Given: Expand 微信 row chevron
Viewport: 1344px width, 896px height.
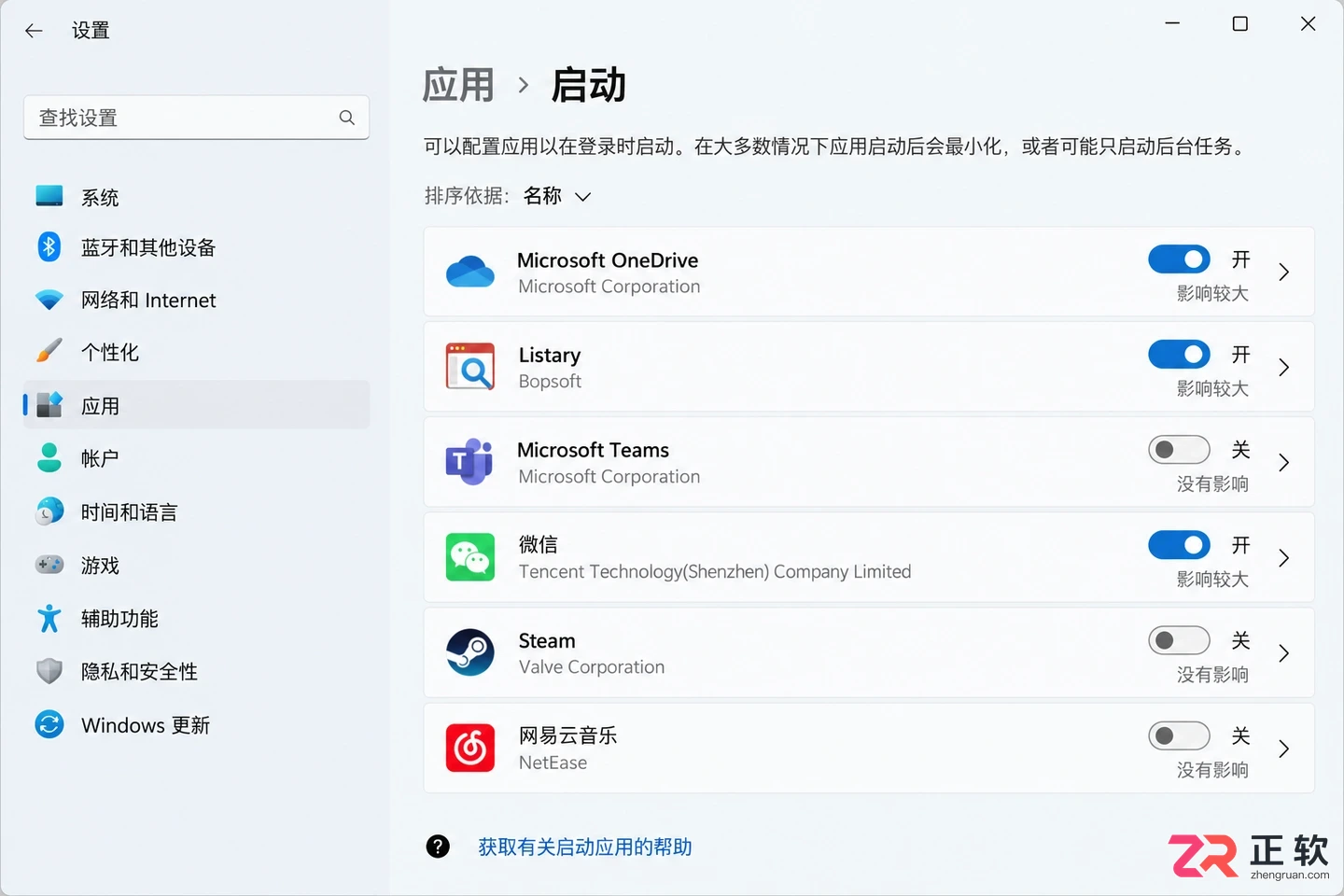Looking at the screenshot, I should click(x=1284, y=558).
